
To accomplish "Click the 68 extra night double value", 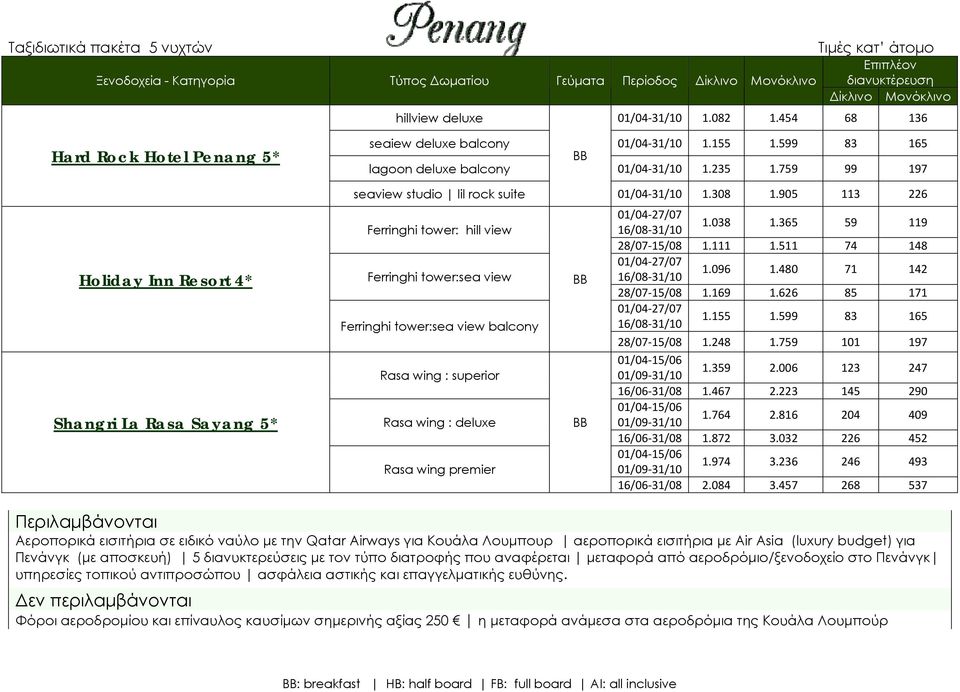I will [850, 118].
